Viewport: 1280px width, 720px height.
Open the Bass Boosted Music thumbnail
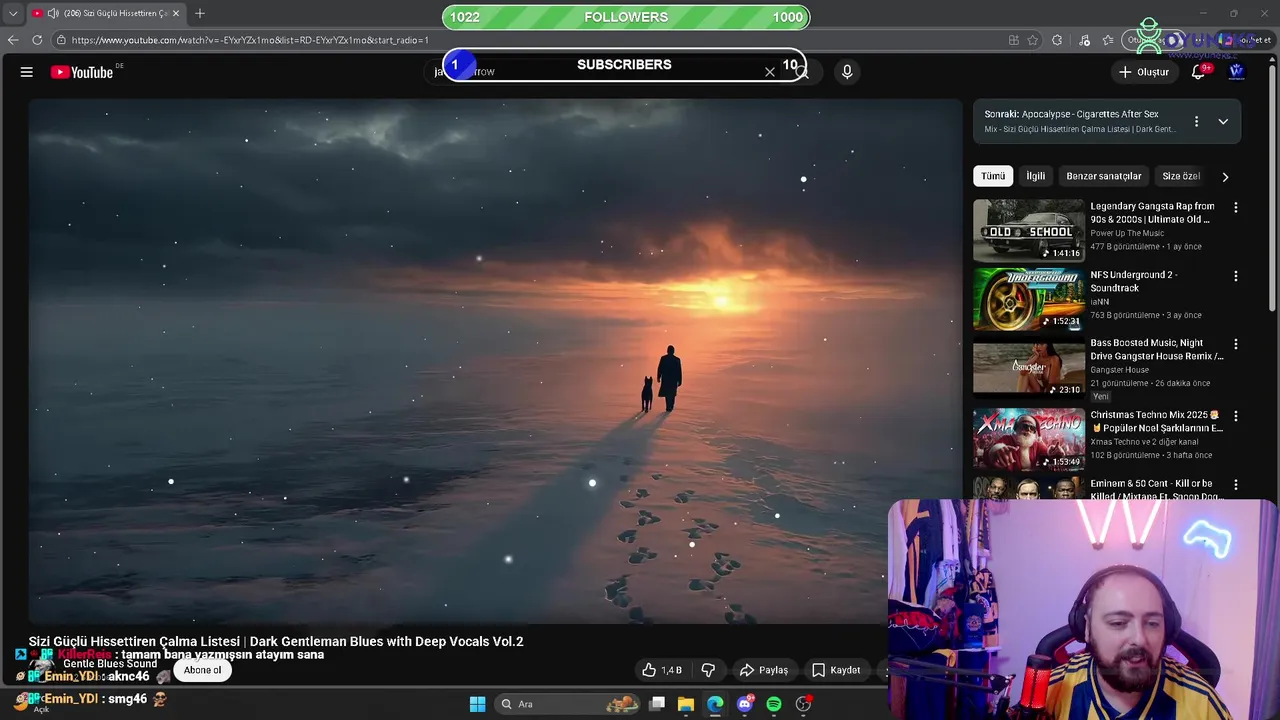pos(1029,367)
